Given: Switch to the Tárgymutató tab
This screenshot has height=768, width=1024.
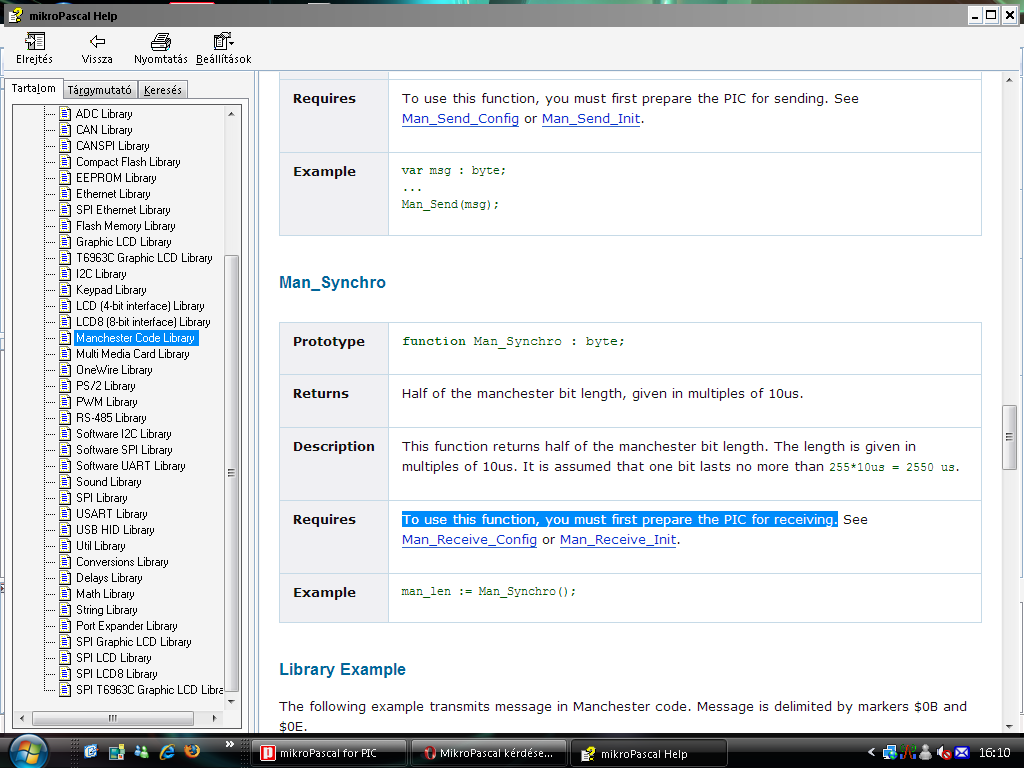Looking at the screenshot, I should (100, 90).
